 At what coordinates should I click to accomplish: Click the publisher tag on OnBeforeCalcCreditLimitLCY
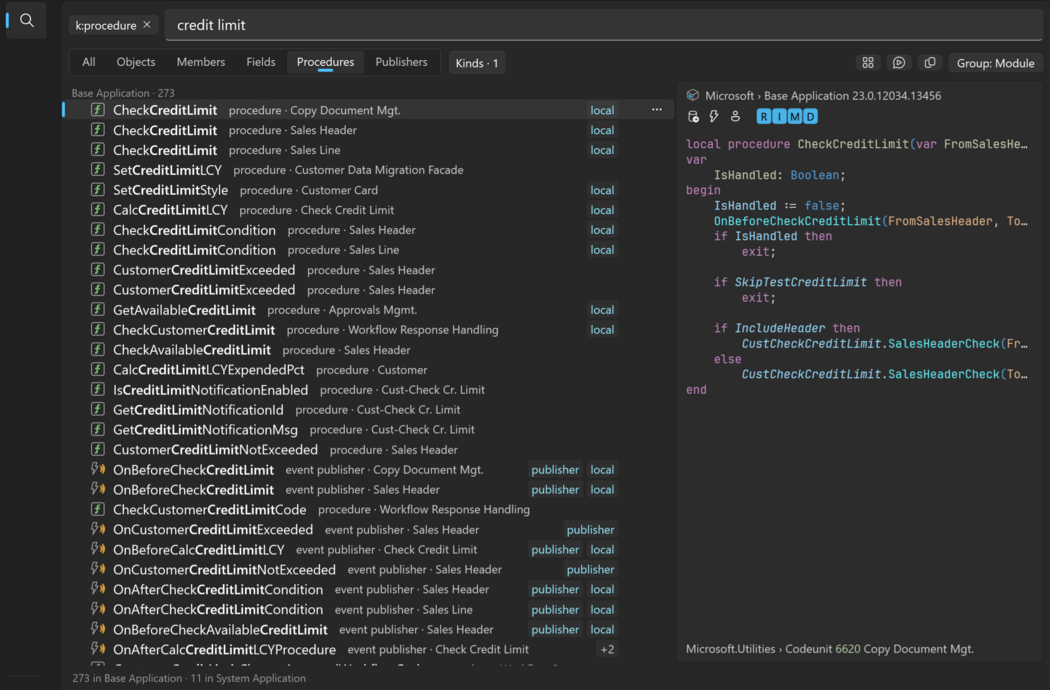click(x=554, y=549)
